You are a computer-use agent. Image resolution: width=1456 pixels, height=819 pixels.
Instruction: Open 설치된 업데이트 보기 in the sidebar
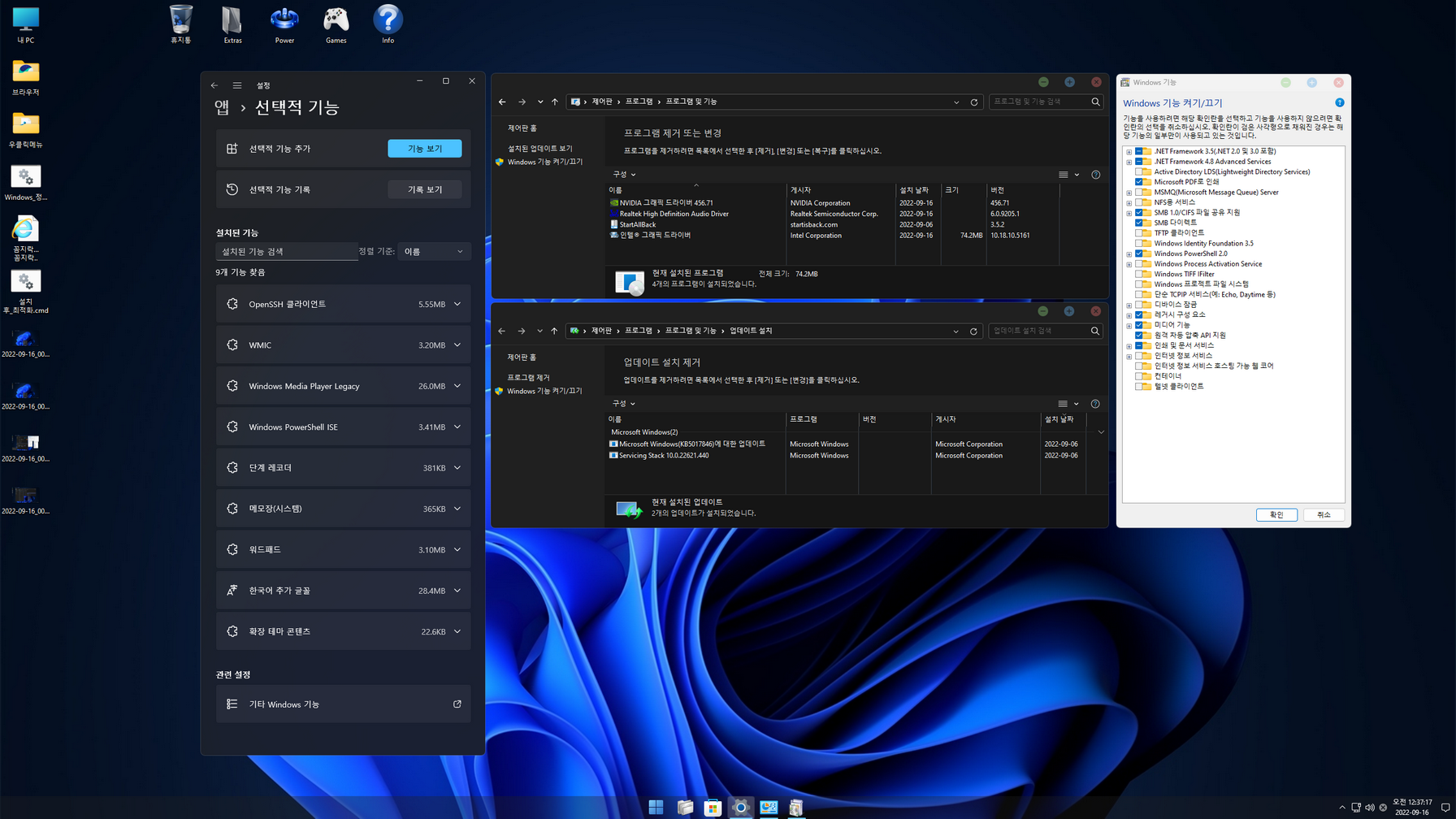[540, 149]
